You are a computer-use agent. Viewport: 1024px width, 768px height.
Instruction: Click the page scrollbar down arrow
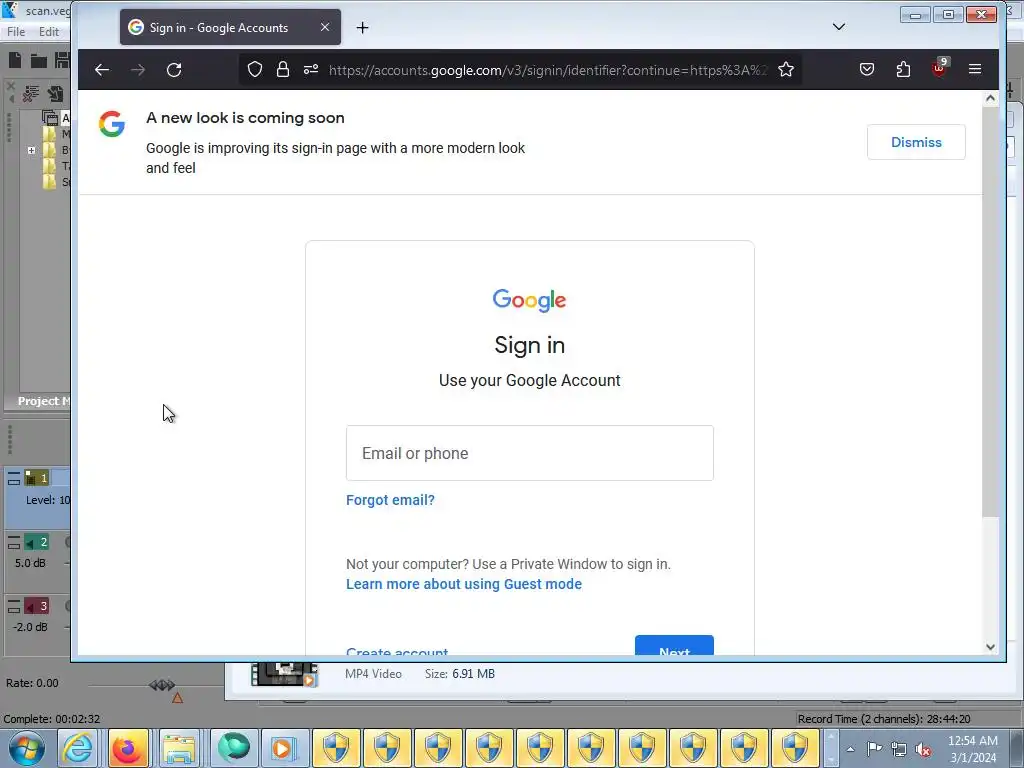coord(991,647)
